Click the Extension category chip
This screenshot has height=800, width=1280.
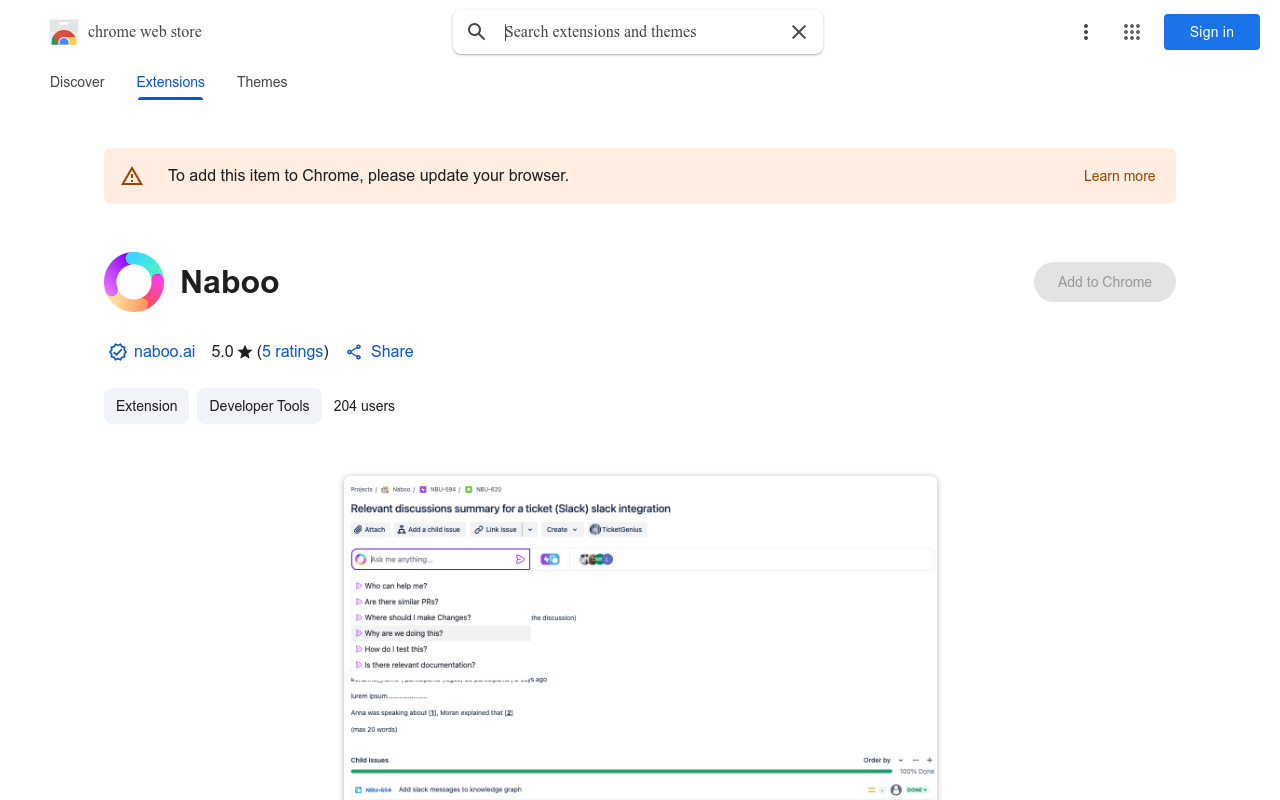146,406
